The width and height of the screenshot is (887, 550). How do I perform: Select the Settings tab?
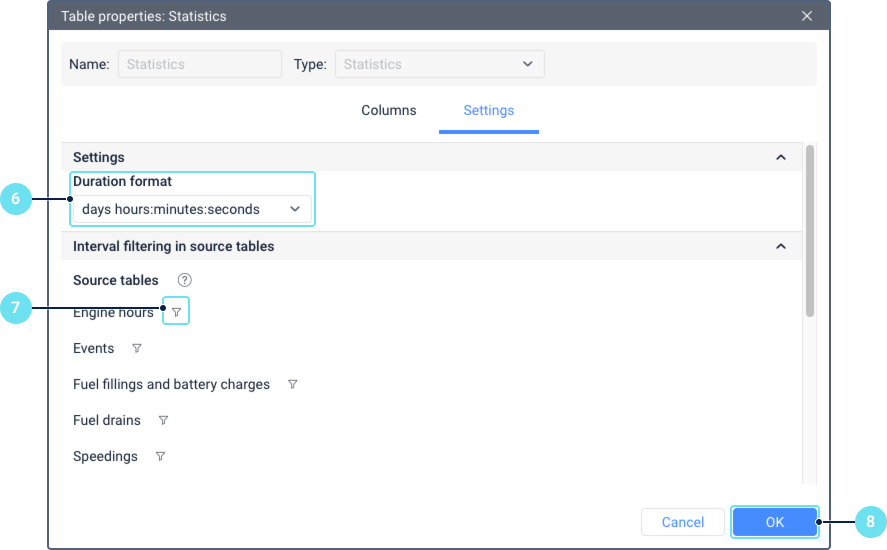(x=489, y=110)
